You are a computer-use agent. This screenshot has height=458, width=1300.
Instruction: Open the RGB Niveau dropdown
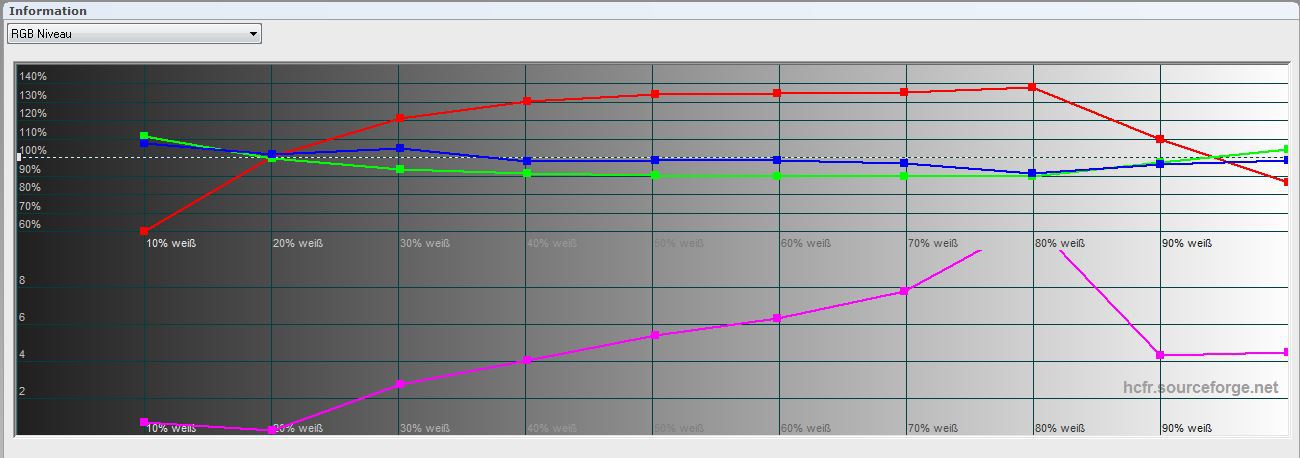pos(134,34)
